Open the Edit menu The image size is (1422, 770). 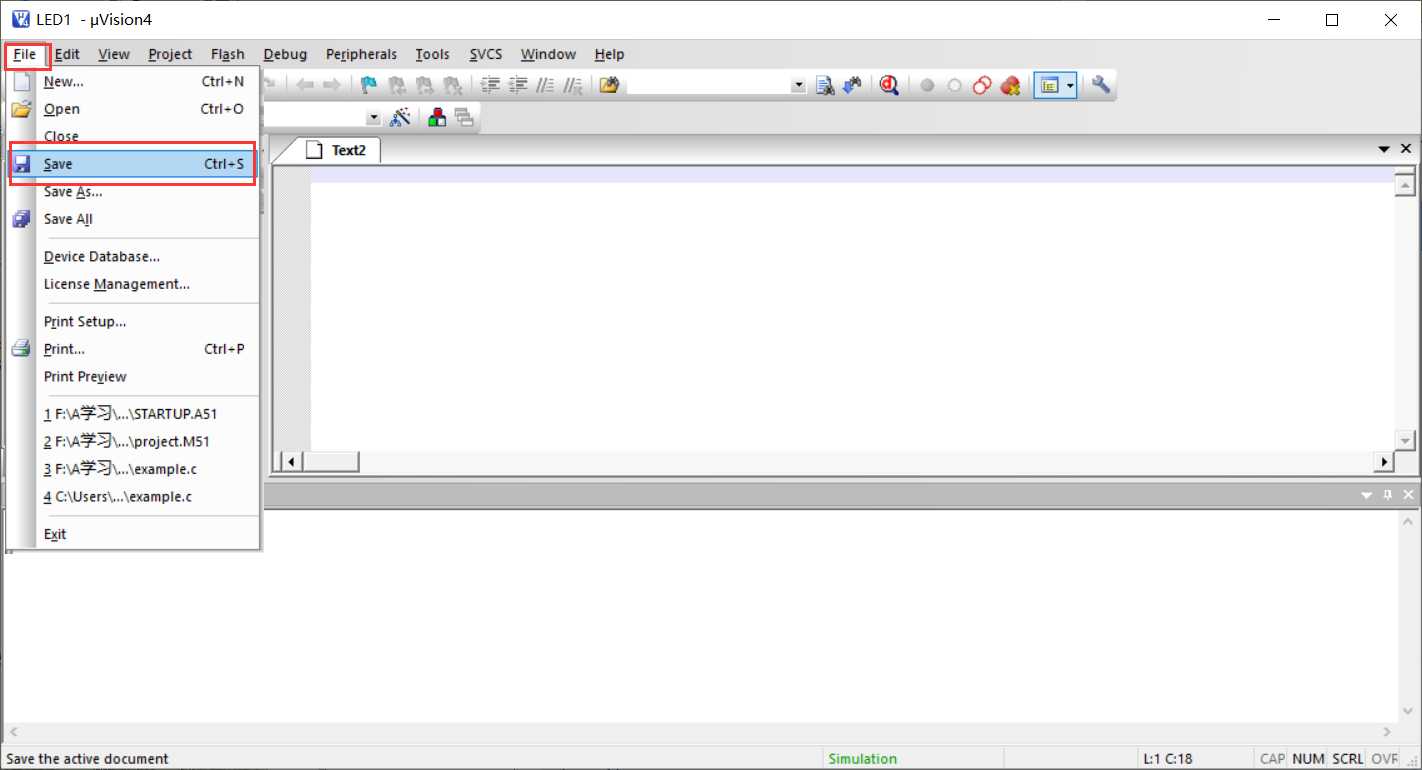pos(67,54)
